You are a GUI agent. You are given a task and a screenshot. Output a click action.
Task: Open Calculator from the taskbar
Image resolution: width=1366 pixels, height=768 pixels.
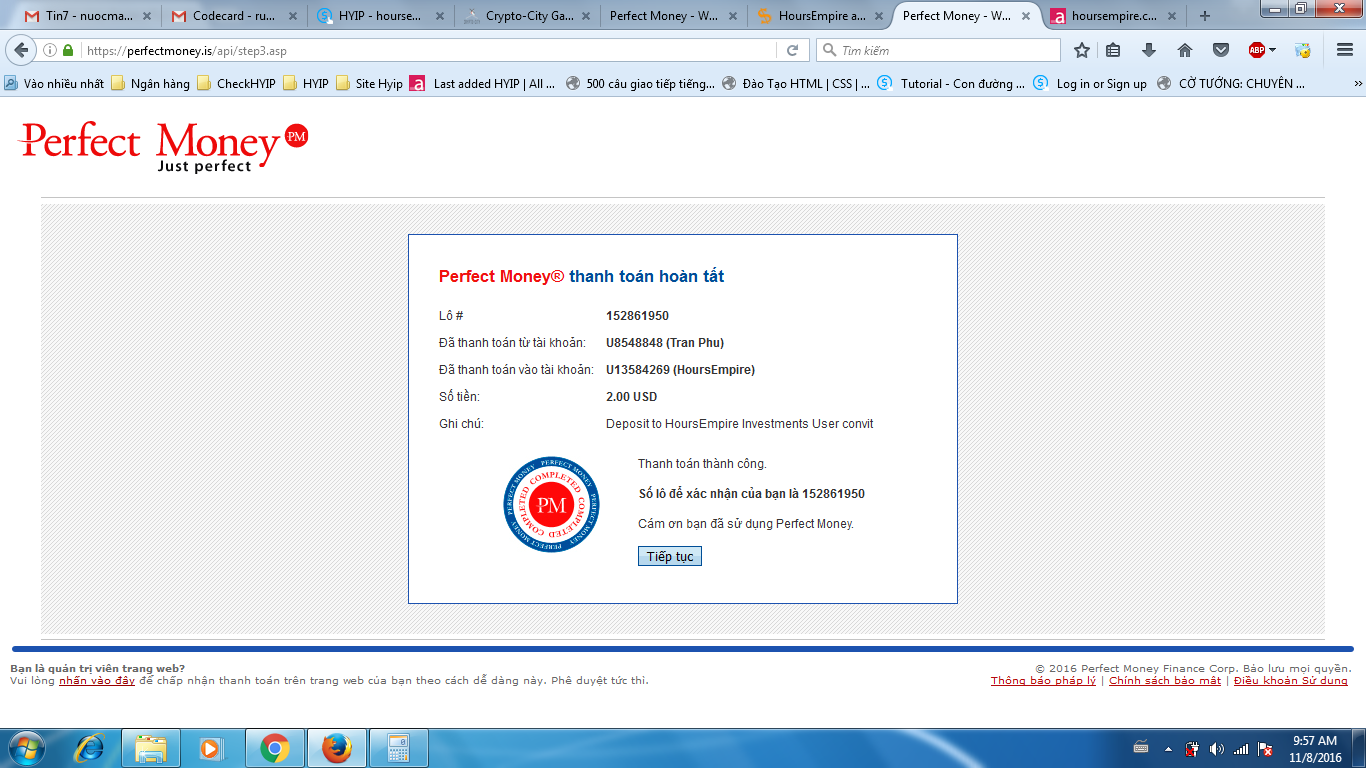(398, 748)
